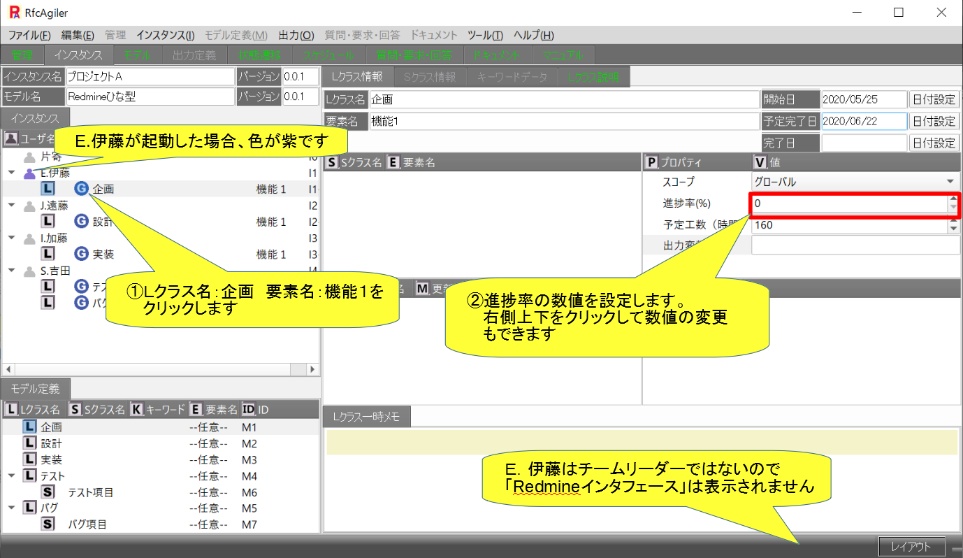Image resolution: width=963 pixels, height=558 pixels.
Task: Click 日付設定 button for 開始日
Action: click(934, 99)
